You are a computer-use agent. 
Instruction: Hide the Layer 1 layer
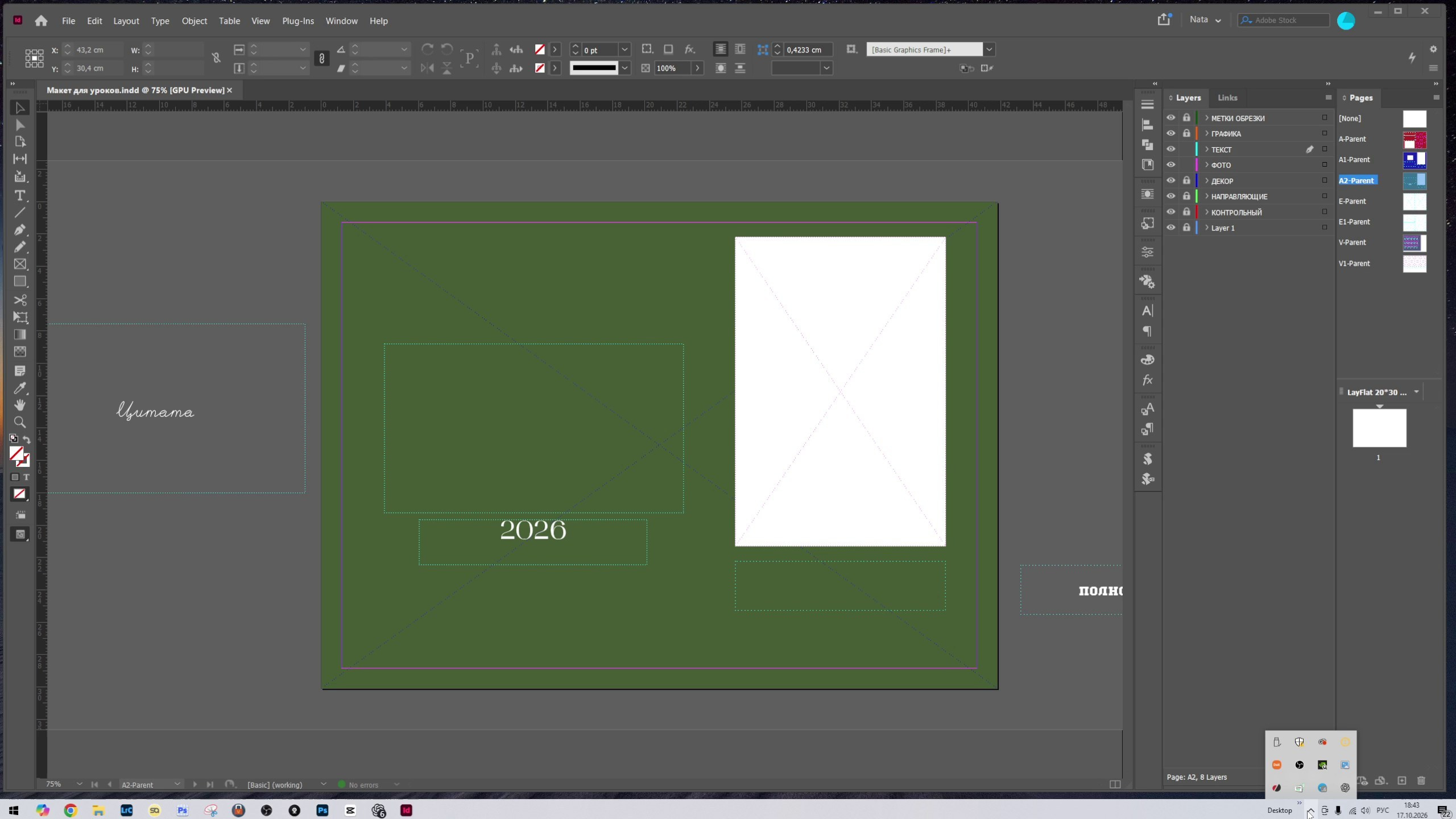(x=1170, y=227)
